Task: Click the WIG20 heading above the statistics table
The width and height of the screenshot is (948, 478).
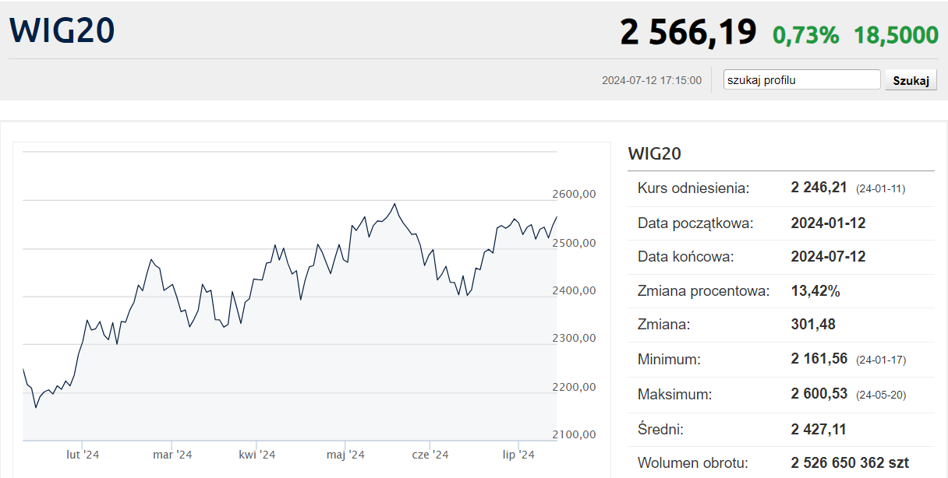Action: [654, 154]
